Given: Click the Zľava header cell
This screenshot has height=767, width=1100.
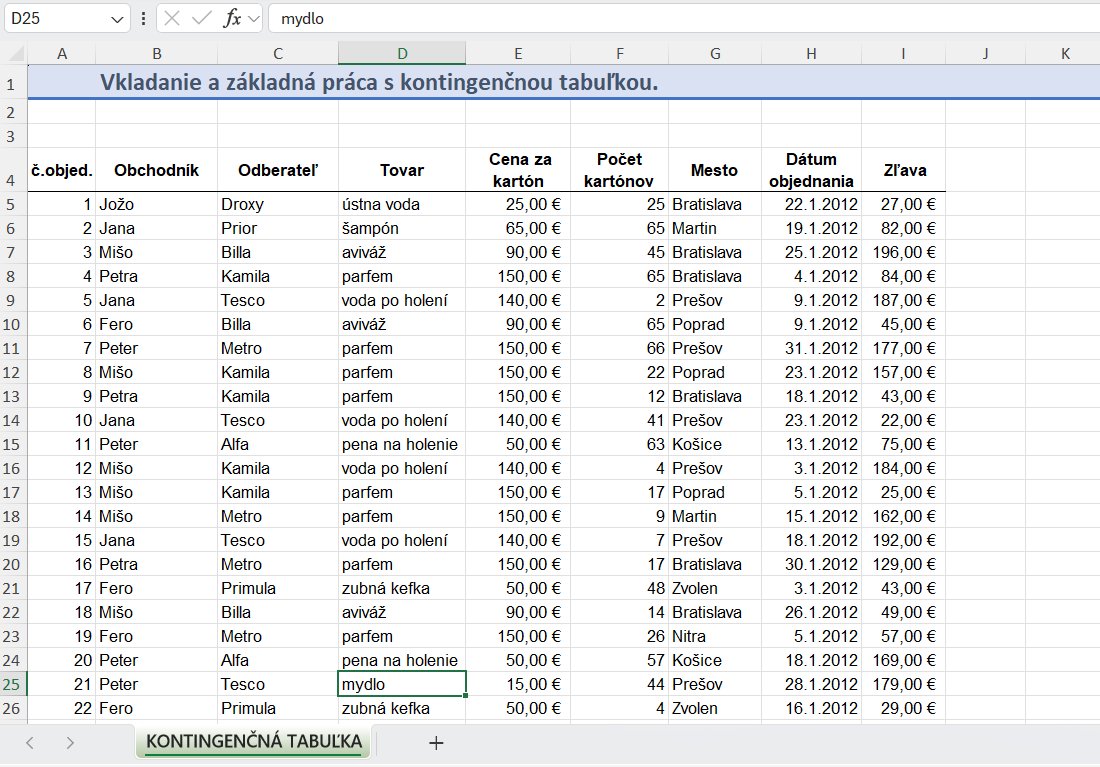Looking at the screenshot, I should coord(904,170).
